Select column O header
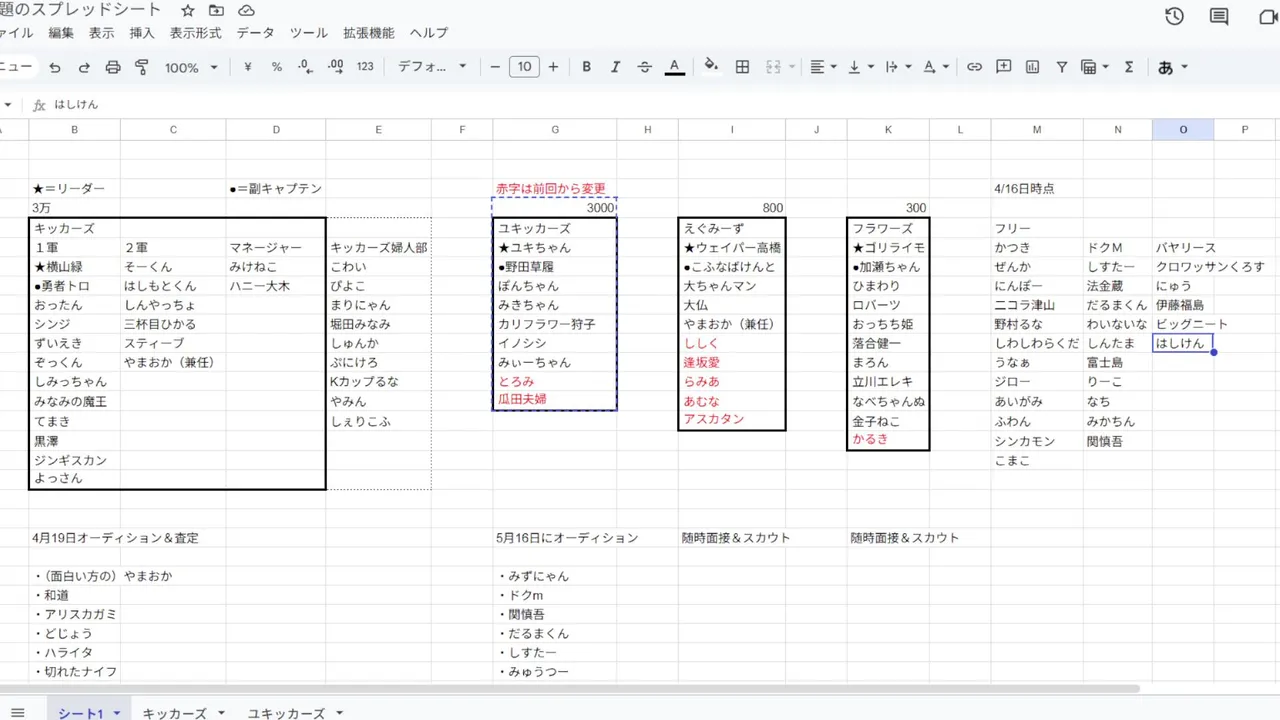Image resolution: width=1280 pixels, height=720 pixels. click(1183, 130)
